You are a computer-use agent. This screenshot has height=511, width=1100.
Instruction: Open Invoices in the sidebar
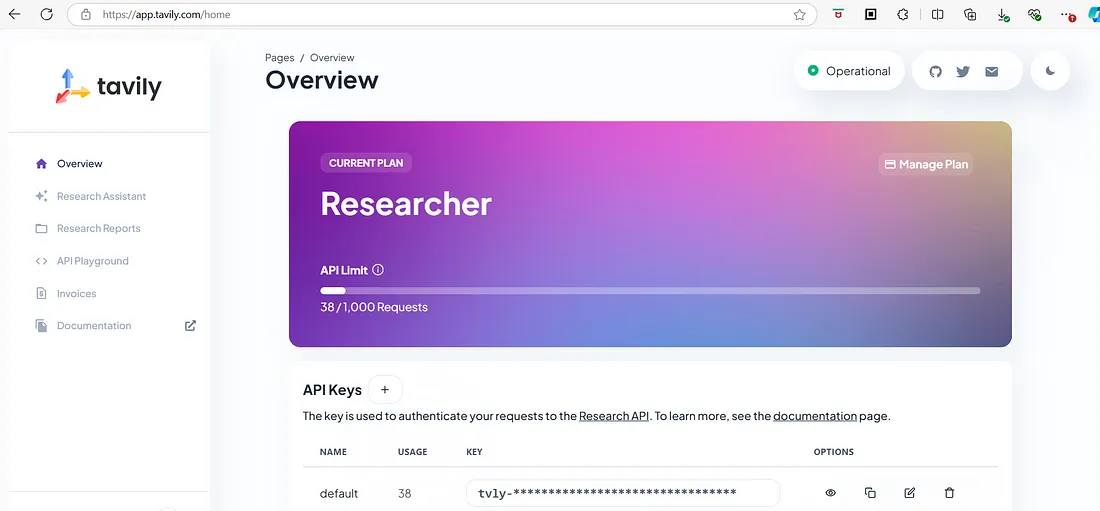click(x=76, y=293)
